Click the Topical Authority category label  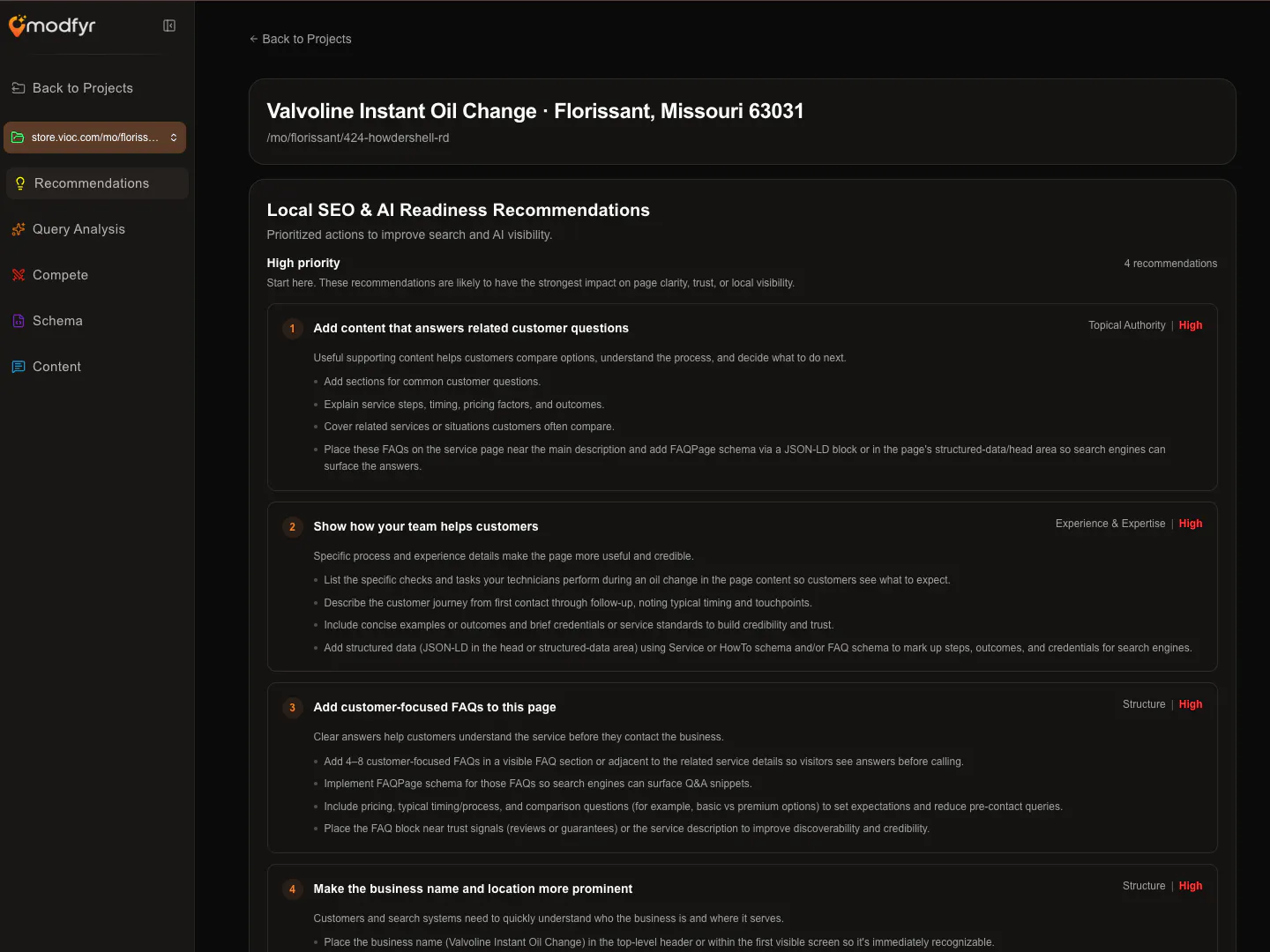pos(1127,325)
